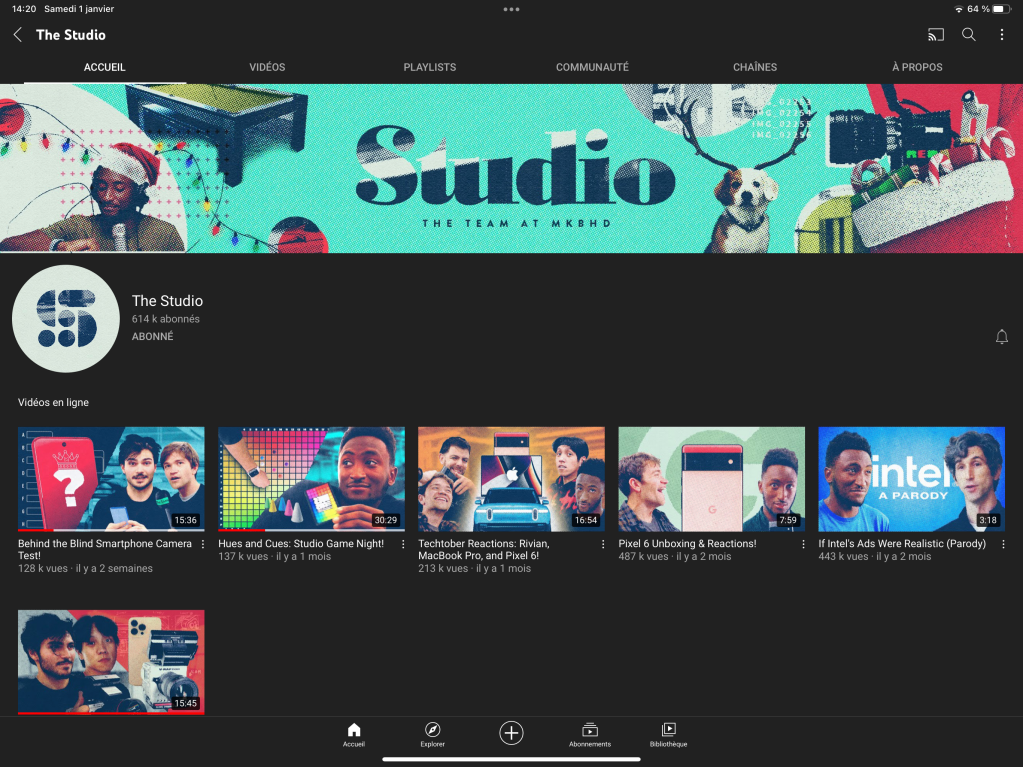Open the Cast to device icon
Screen dimensions: 1023x767
pos(936,35)
